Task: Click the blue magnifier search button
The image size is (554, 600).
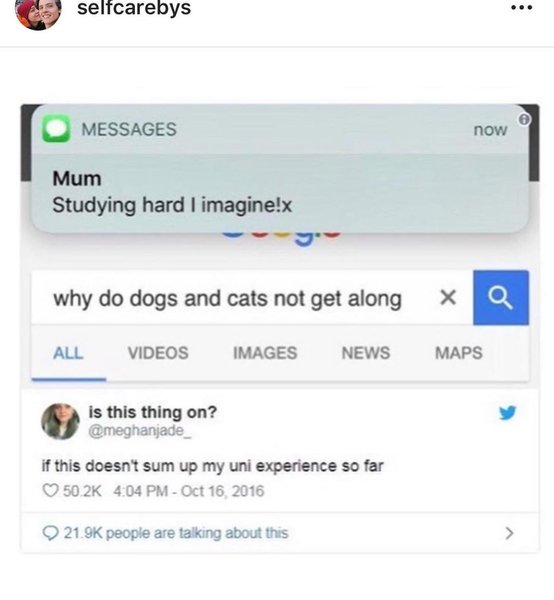Action: point(501,298)
